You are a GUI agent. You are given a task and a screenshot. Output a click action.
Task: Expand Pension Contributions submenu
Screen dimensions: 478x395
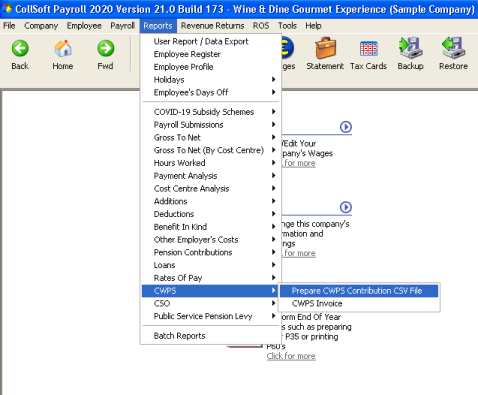coord(211,252)
